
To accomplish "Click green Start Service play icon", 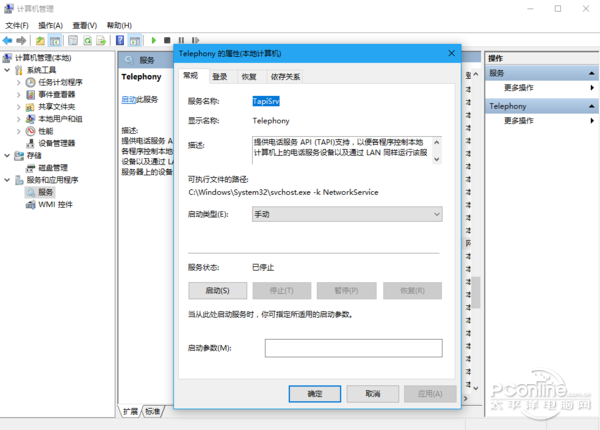I will click(x=153, y=40).
